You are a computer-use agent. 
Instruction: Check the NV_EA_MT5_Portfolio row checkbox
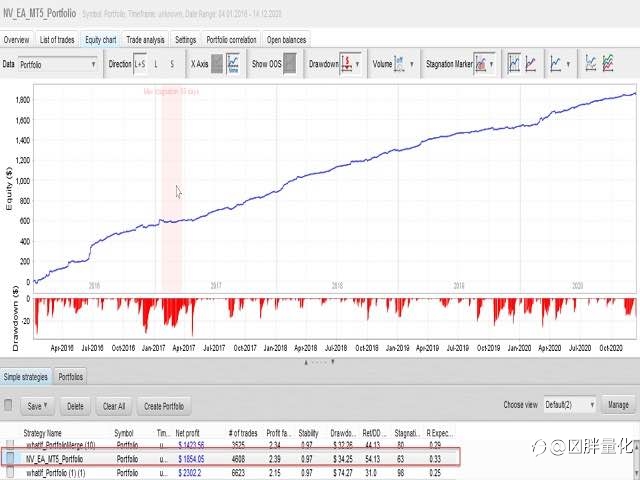tap(10, 458)
